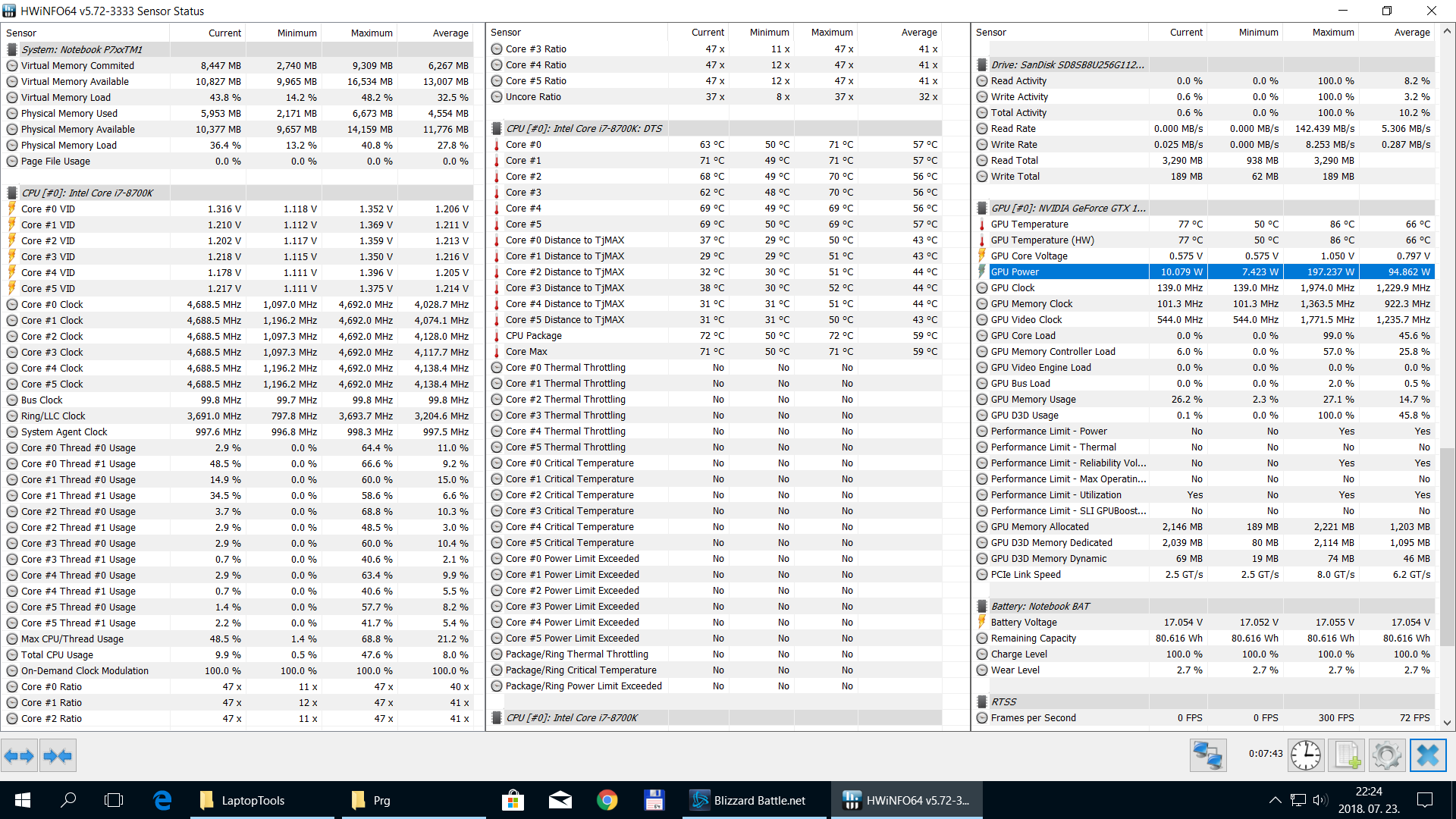Click left panel Sensor column header
This screenshot has height=819, width=1456.
pos(86,33)
